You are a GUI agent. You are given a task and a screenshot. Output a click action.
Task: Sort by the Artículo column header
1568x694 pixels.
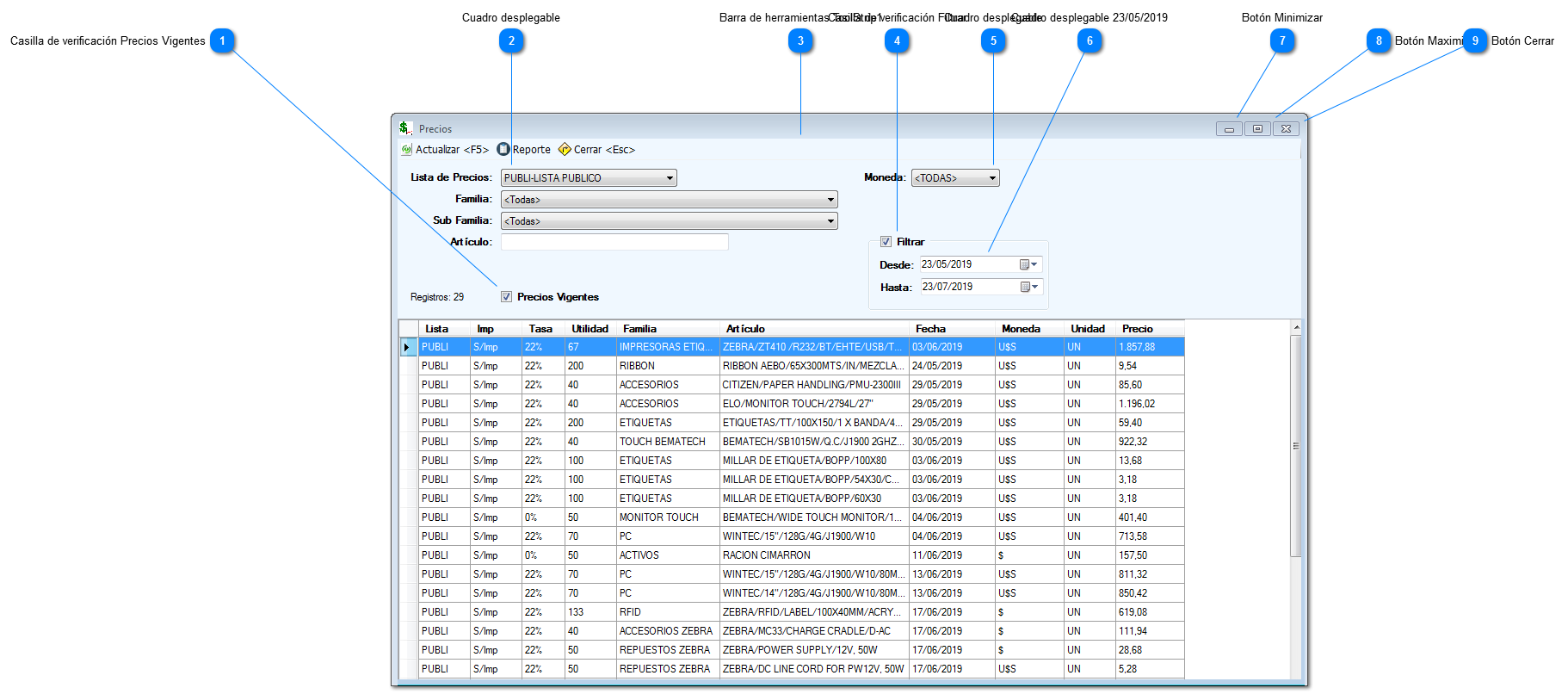(x=814, y=329)
